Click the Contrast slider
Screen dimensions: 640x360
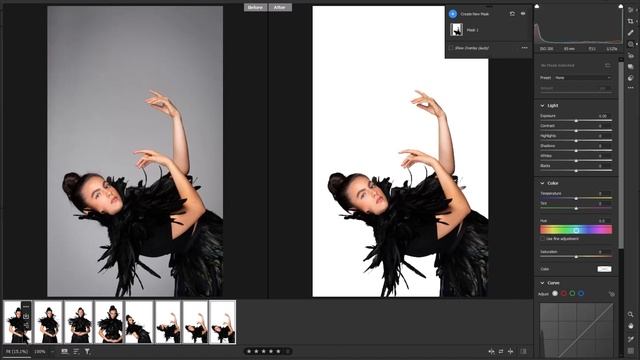576,131
